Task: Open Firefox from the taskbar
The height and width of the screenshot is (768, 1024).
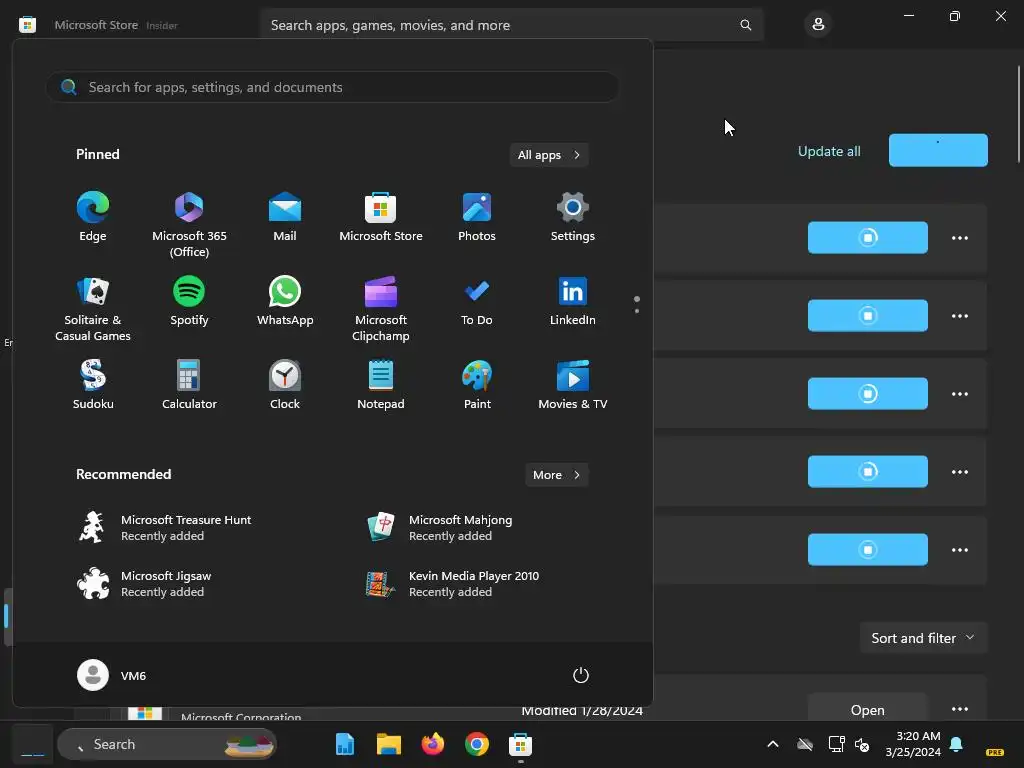Action: tap(432, 744)
